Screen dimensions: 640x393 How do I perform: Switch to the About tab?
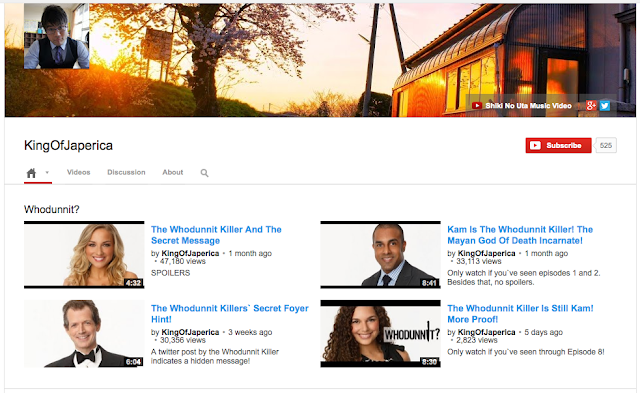(x=173, y=172)
